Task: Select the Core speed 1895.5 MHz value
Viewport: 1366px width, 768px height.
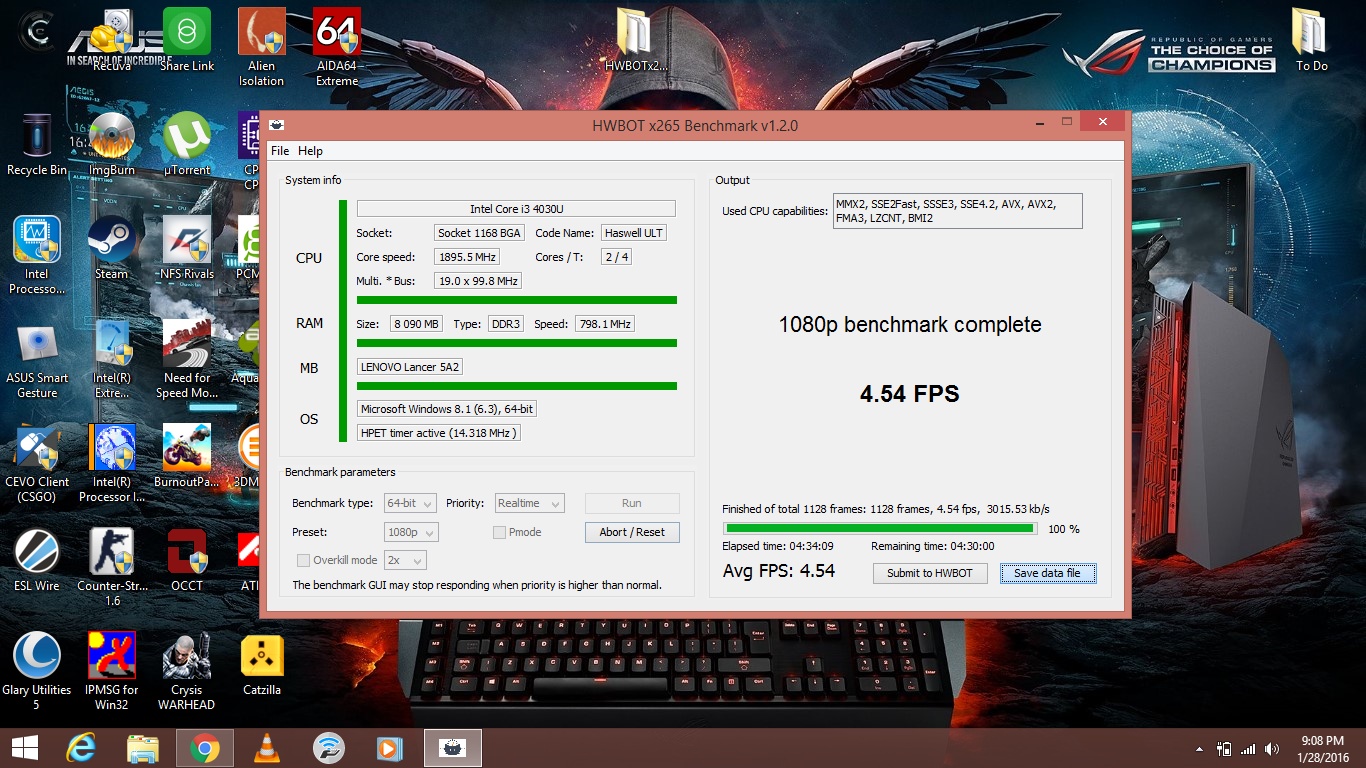Action: (x=467, y=257)
